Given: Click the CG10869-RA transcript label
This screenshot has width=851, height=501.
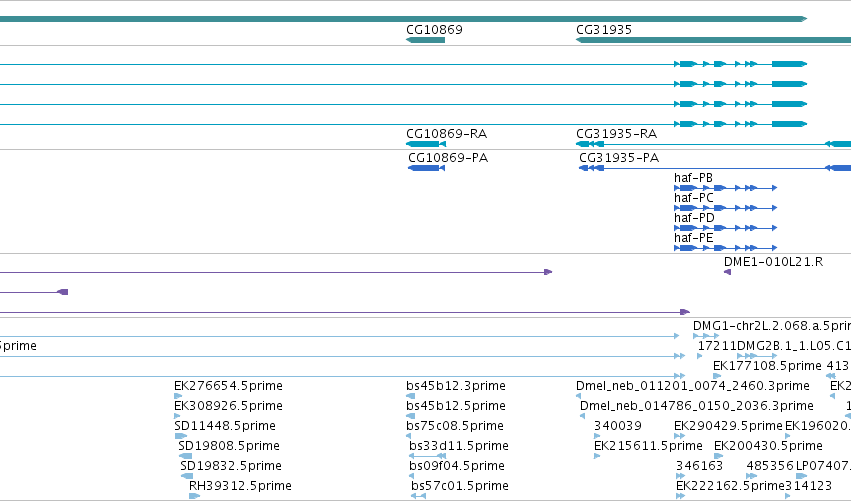Looking at the screenshot, I should click(446, 134).
